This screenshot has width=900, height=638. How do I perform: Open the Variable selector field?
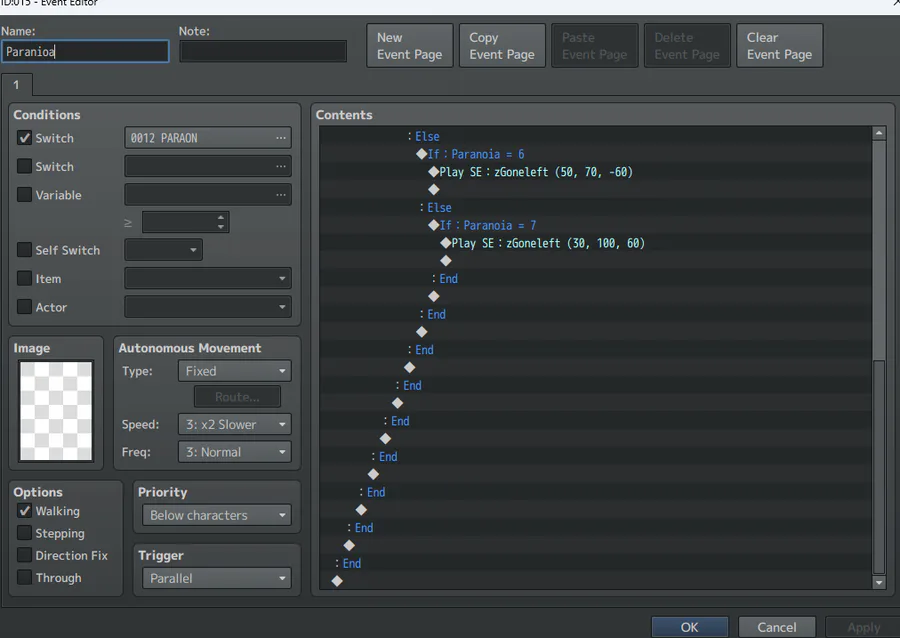coord(208,195)
